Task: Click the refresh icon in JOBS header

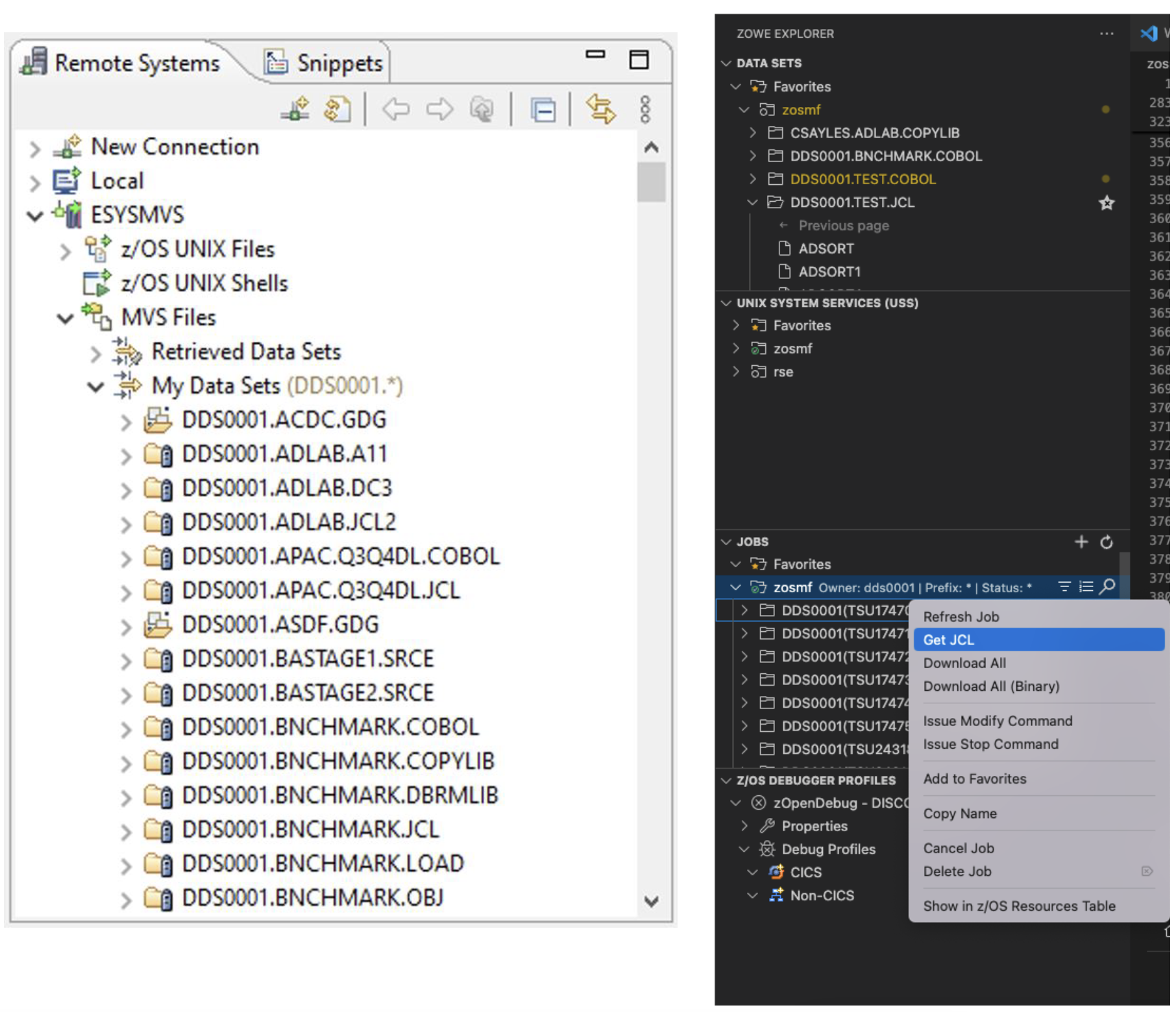Action: [1107, 542]
